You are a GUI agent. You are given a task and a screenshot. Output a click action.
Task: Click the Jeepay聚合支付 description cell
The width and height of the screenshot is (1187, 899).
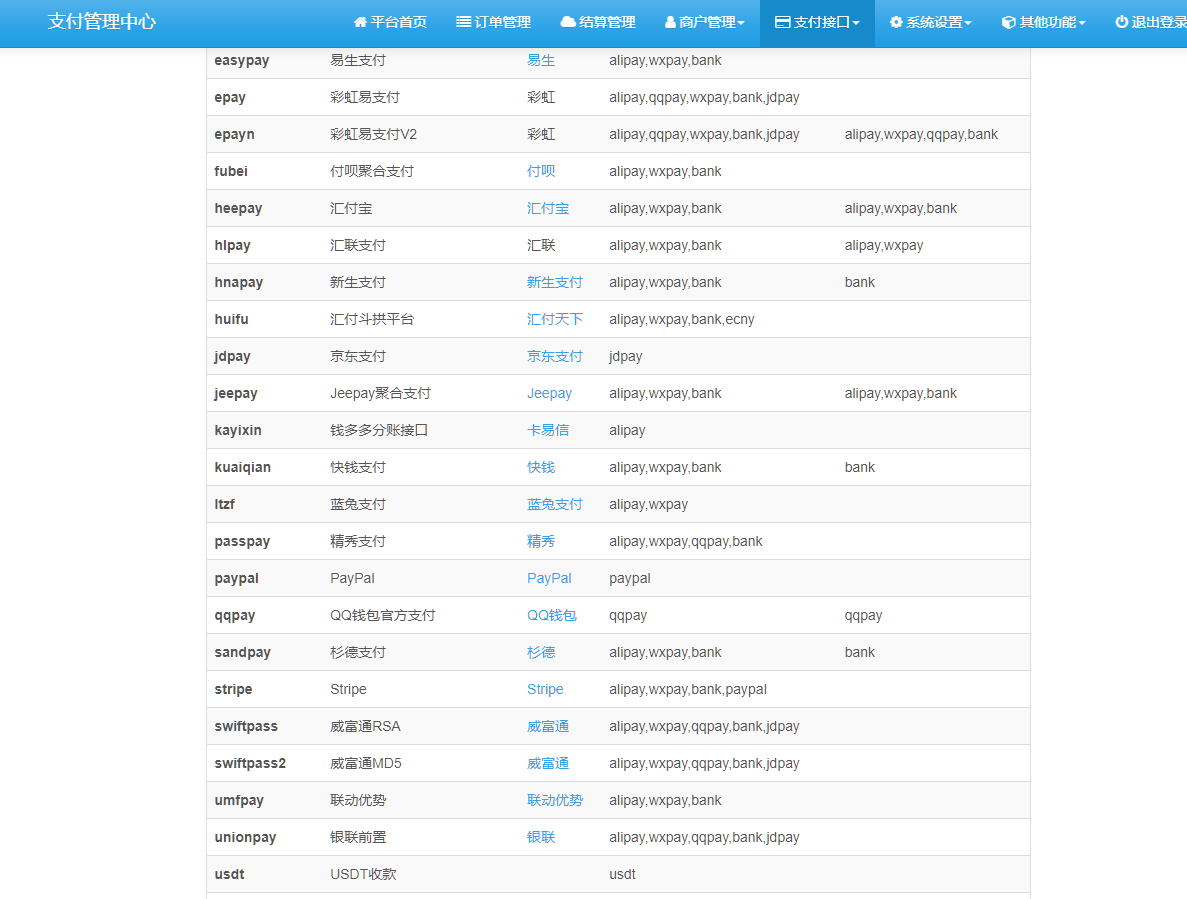(380, 394)
